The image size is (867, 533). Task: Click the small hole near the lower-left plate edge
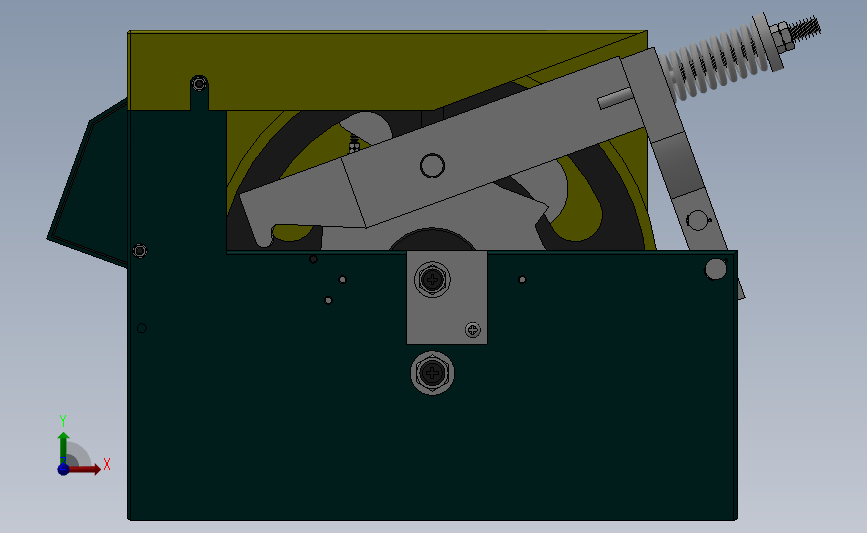coord(142,328)
